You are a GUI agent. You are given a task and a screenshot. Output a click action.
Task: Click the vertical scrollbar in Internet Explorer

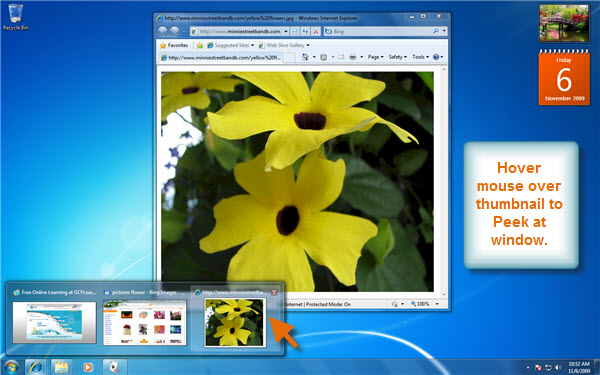[444, 182]
